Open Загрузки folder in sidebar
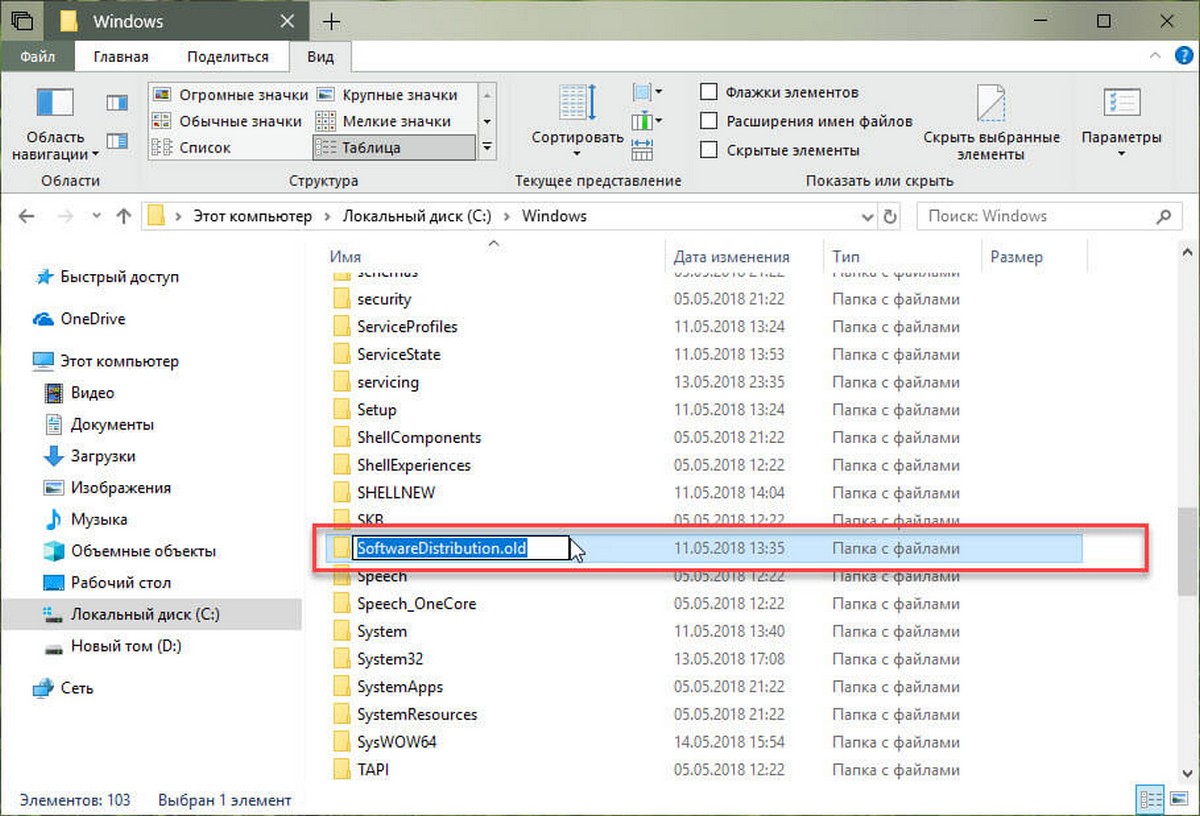The height and width of the screenshot is (816, 1200). coord(103,456)
